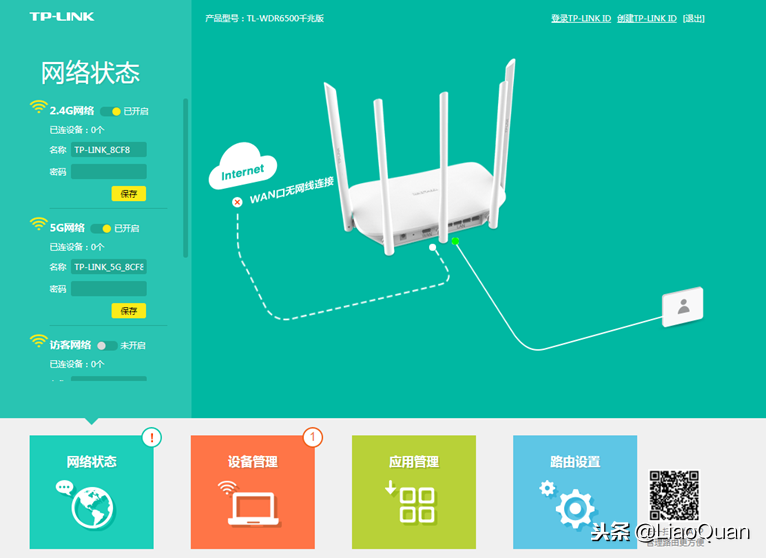
Task: Click the 5G network Wi-Fi icon
Action: click(x=38, y=225)
